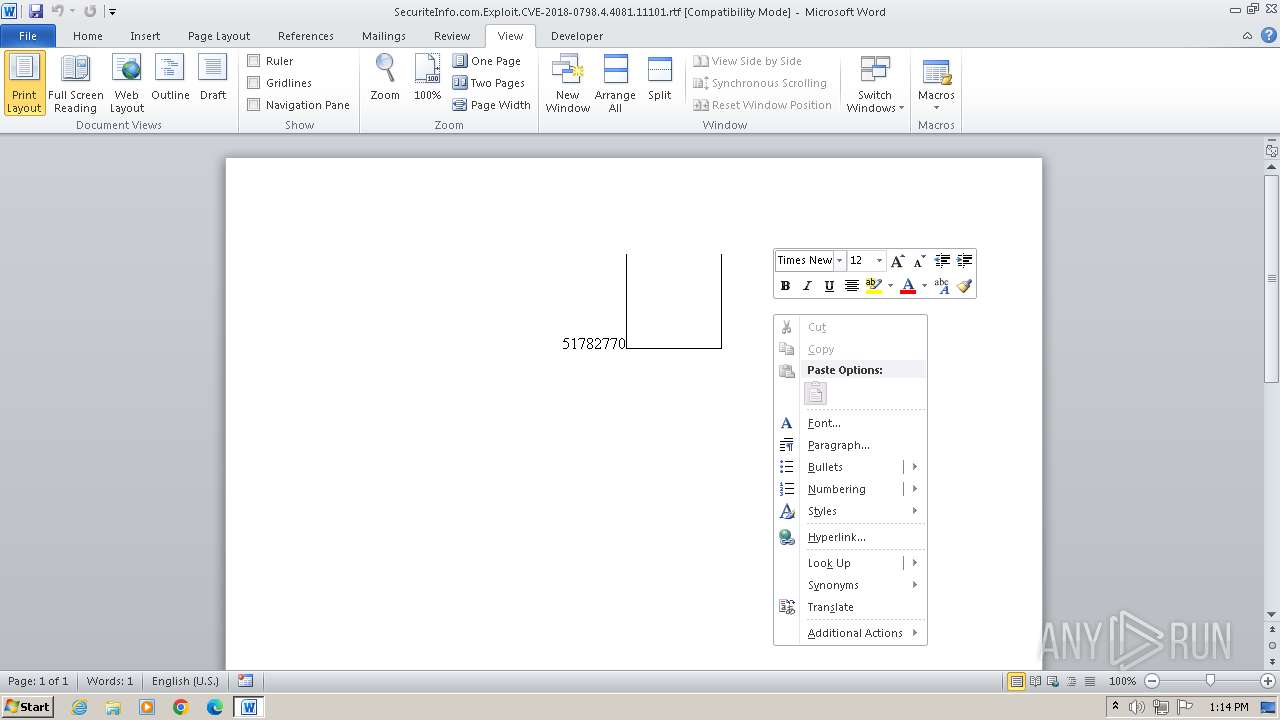The height and width of the screenshot is (720, 1280).
Task: Click the paste option clipboard icon
Action: 816,394
